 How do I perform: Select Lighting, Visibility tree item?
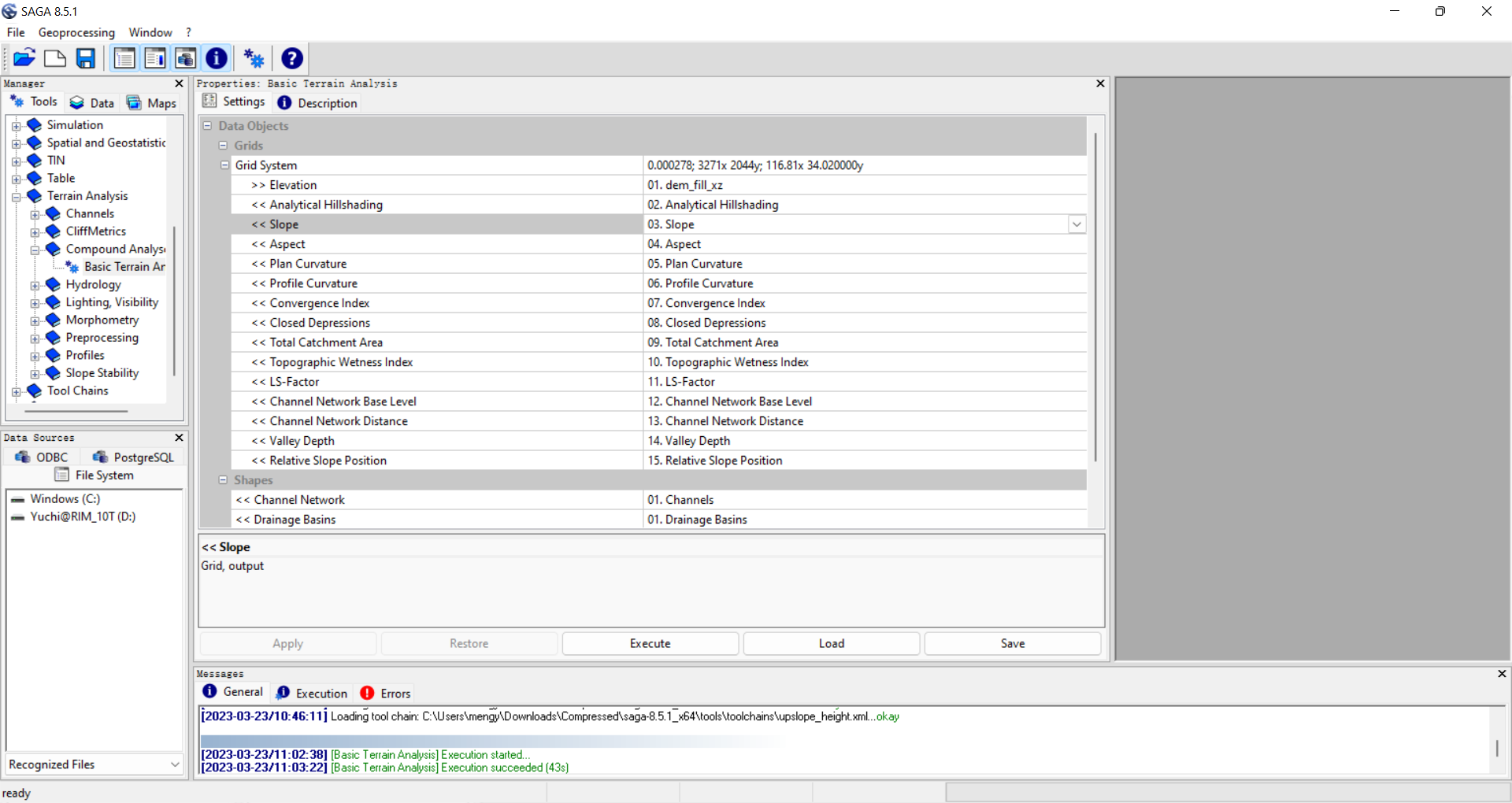coord(112,302)
